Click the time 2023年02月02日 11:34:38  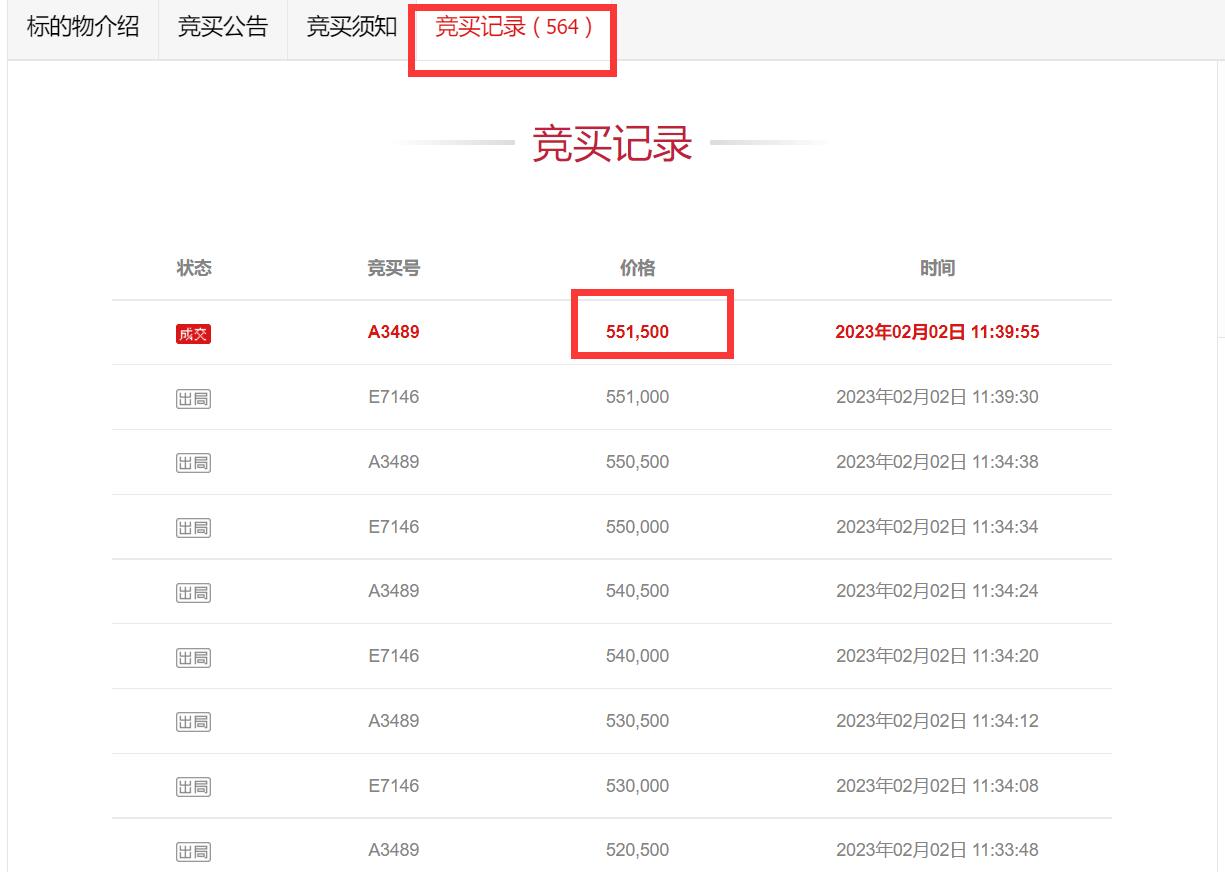click(x=938, y=462)
